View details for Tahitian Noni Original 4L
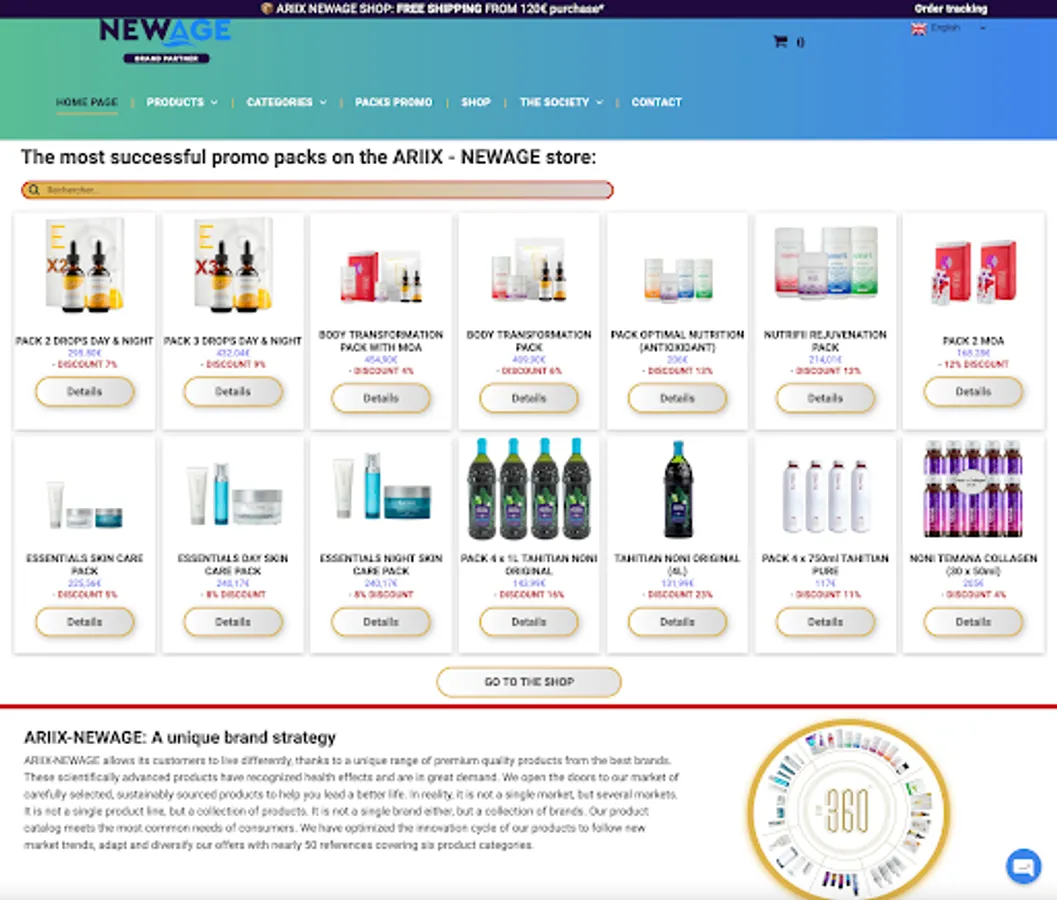Image resolution: width=1057 pixels, height=900 pixels. click(x=677, y=622)
